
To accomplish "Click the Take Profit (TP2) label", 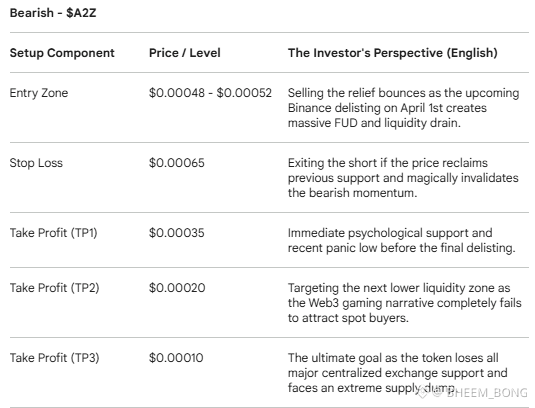I will click(x=55, y=288).
